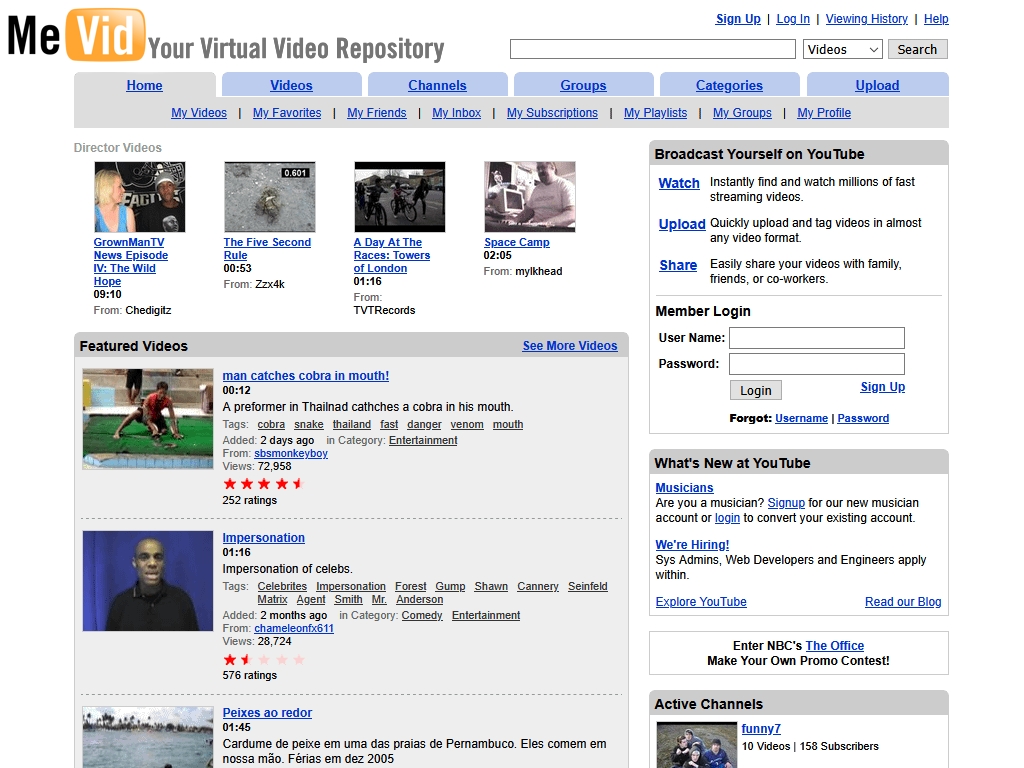Open cobra video thumbnail in Featured Videos

pyautogui.click(x=147, y=418)
